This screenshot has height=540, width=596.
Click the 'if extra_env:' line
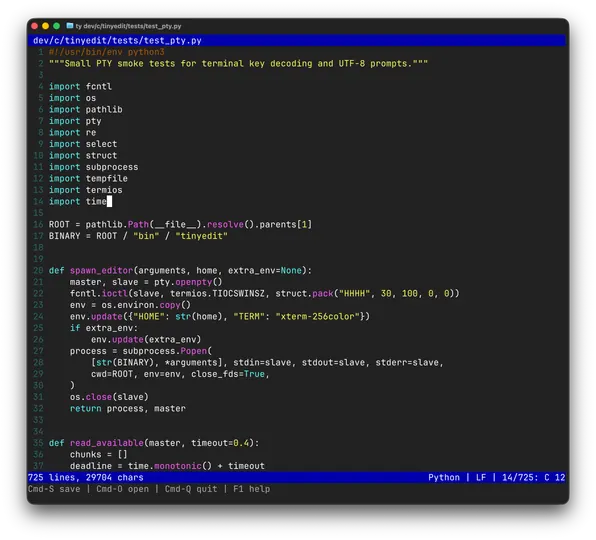click(104, 328)
